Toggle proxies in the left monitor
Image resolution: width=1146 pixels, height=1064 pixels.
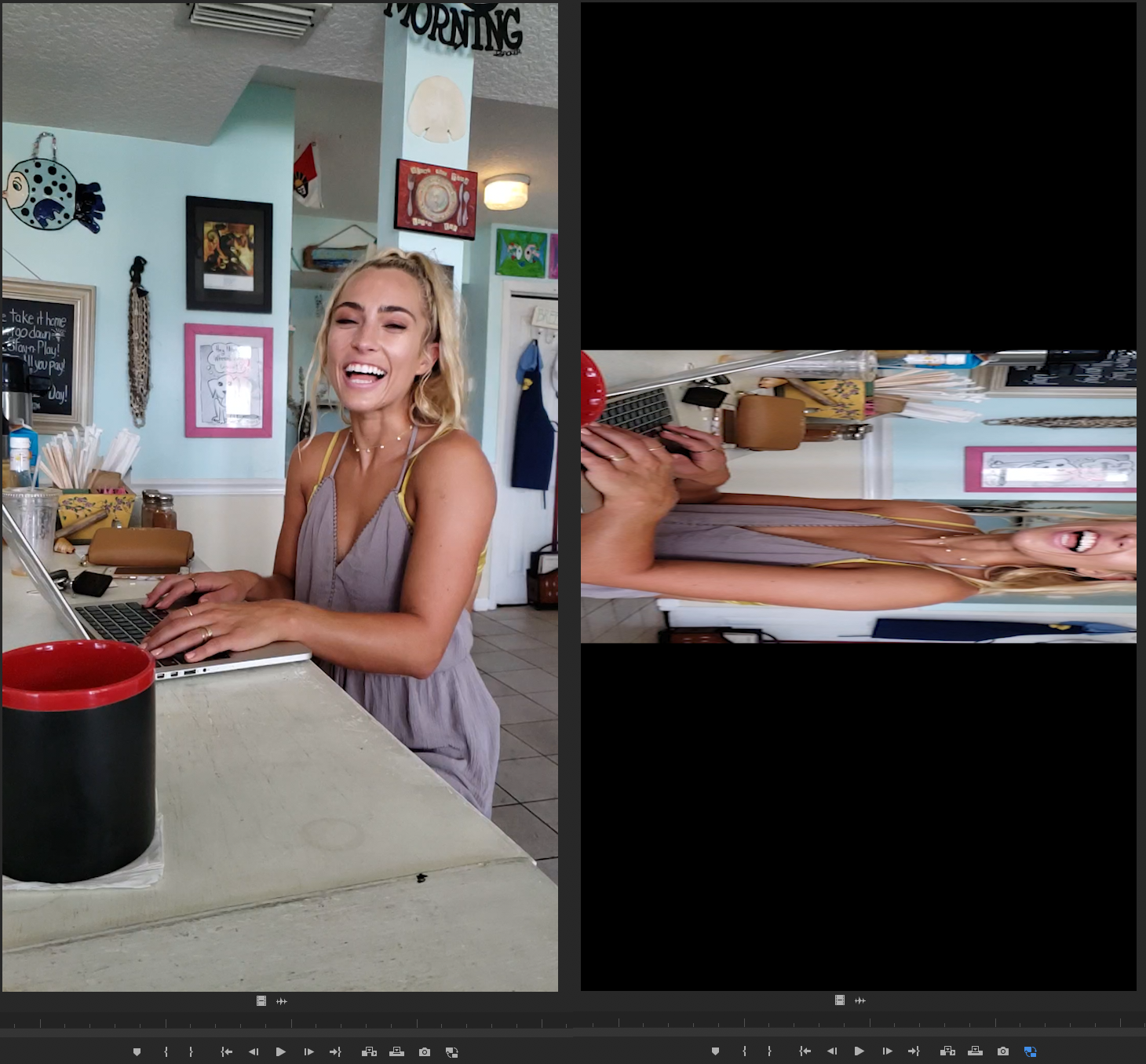click(x=451, y=1051)
